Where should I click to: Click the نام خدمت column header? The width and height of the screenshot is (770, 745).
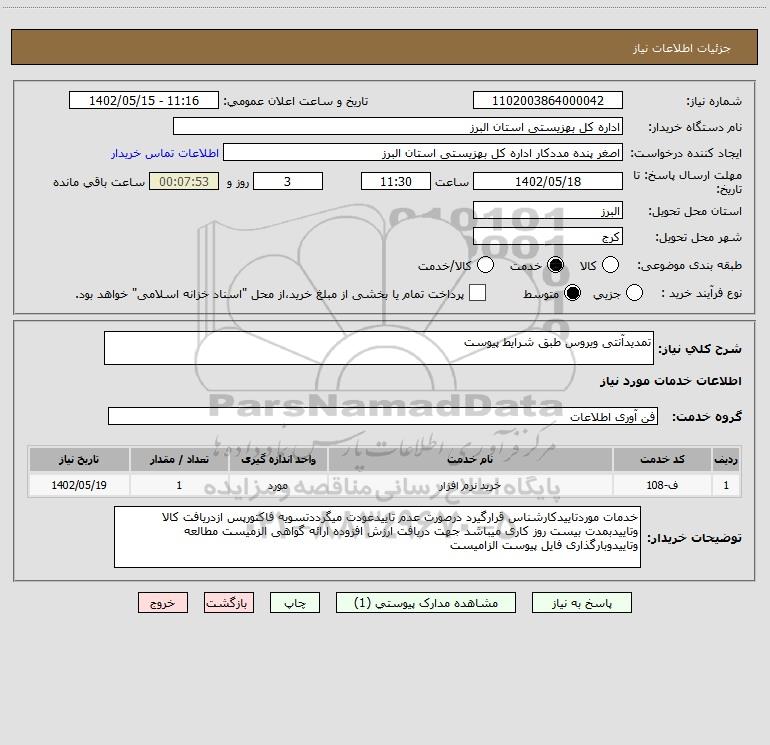coord(470,459)
